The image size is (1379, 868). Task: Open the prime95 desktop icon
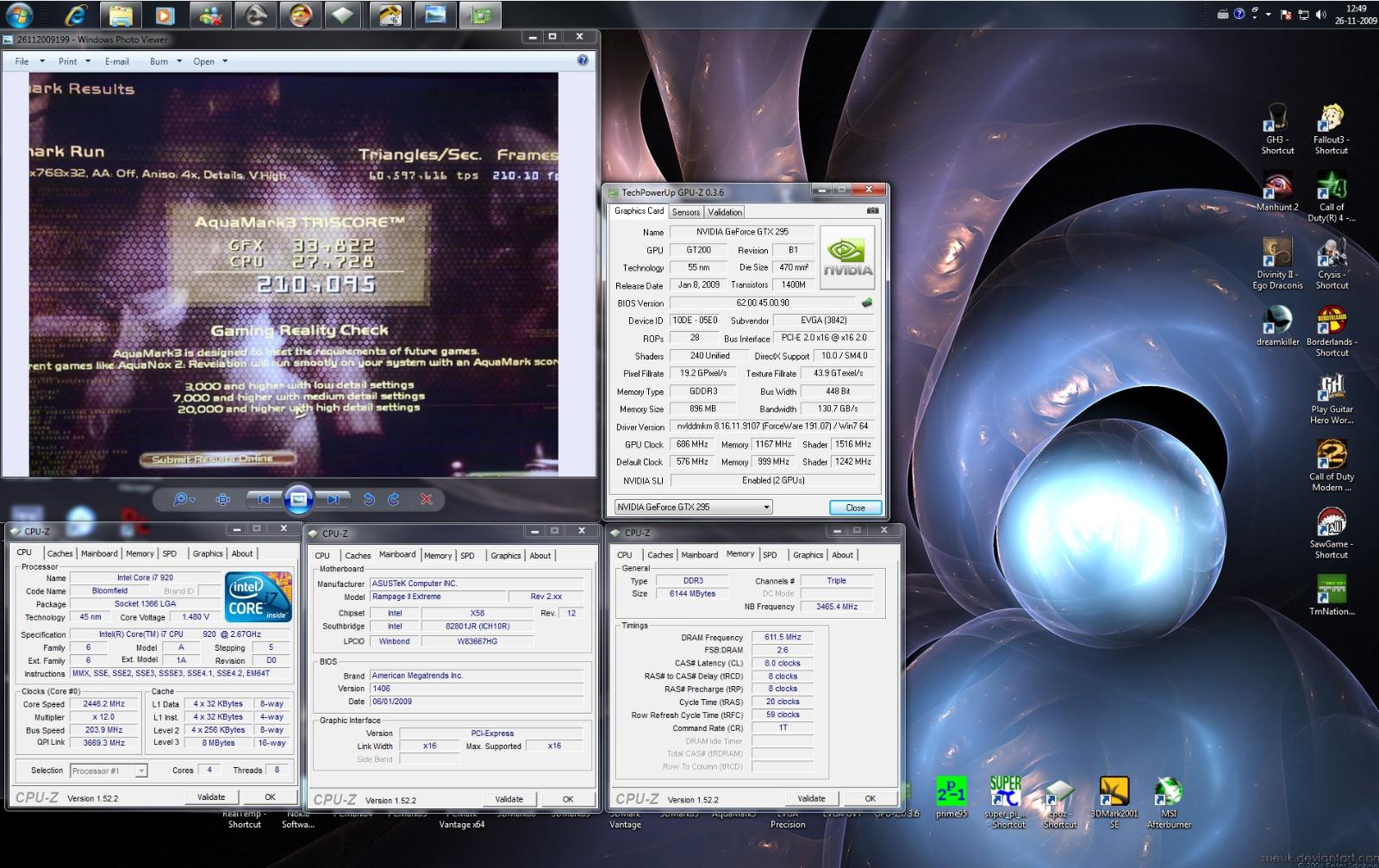952,798
